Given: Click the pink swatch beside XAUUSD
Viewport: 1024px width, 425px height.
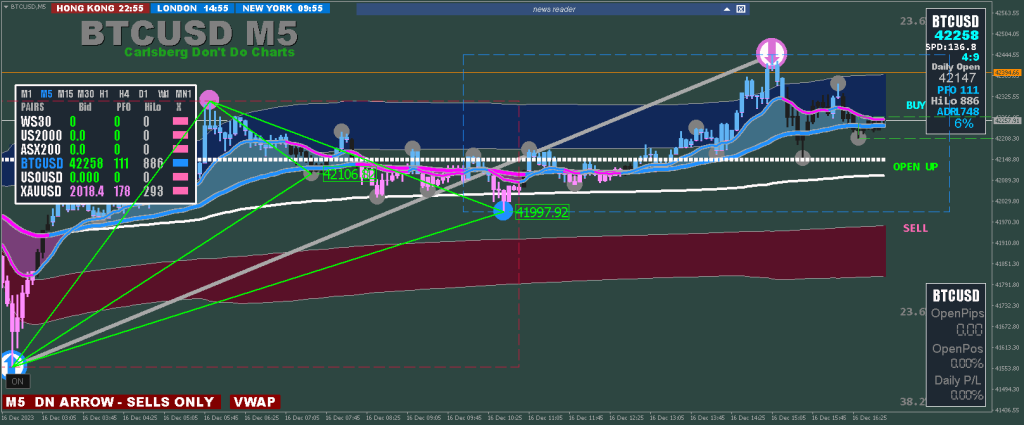Looking at the screenshot, I should pos(180,189).
